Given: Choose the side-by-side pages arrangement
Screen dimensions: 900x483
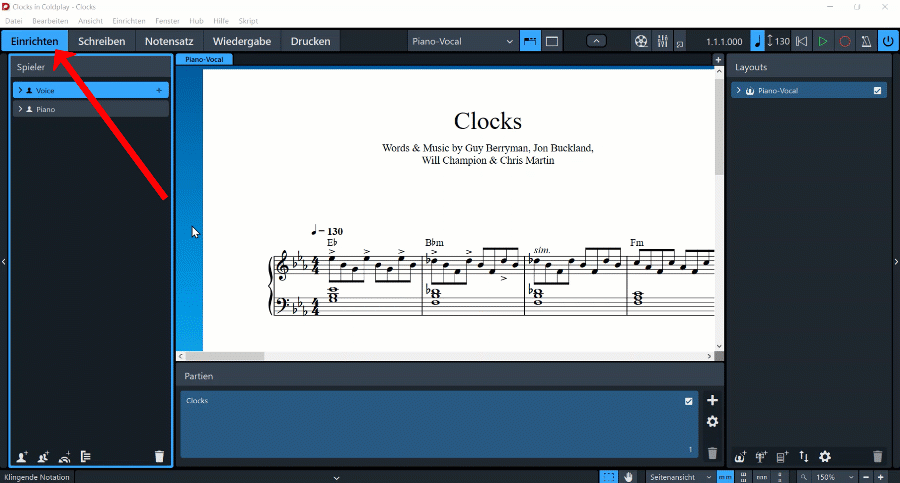Looking at the screenshot, I should 725,477.
